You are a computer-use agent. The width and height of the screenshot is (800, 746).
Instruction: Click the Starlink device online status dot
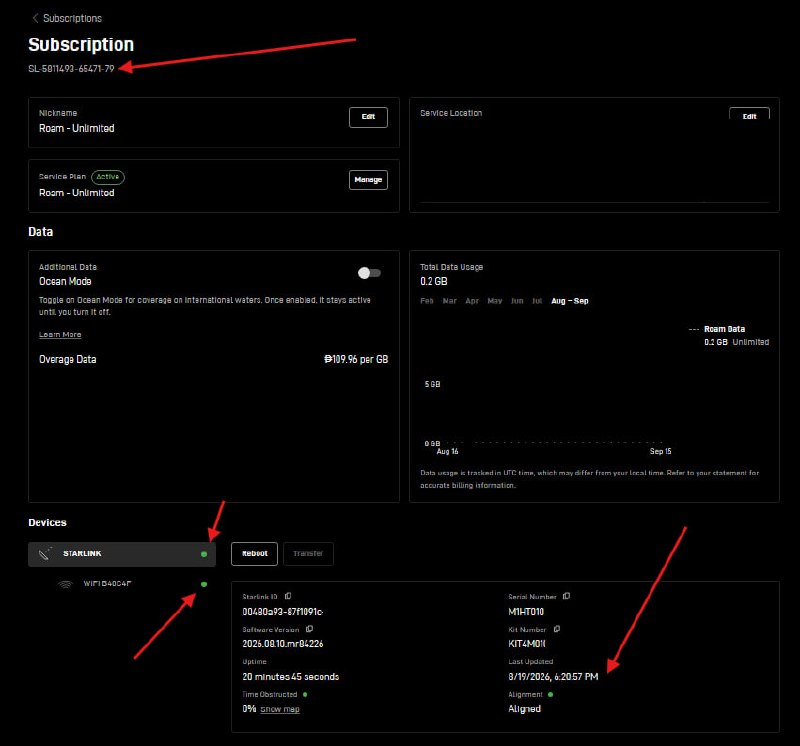tap(204, 554)
